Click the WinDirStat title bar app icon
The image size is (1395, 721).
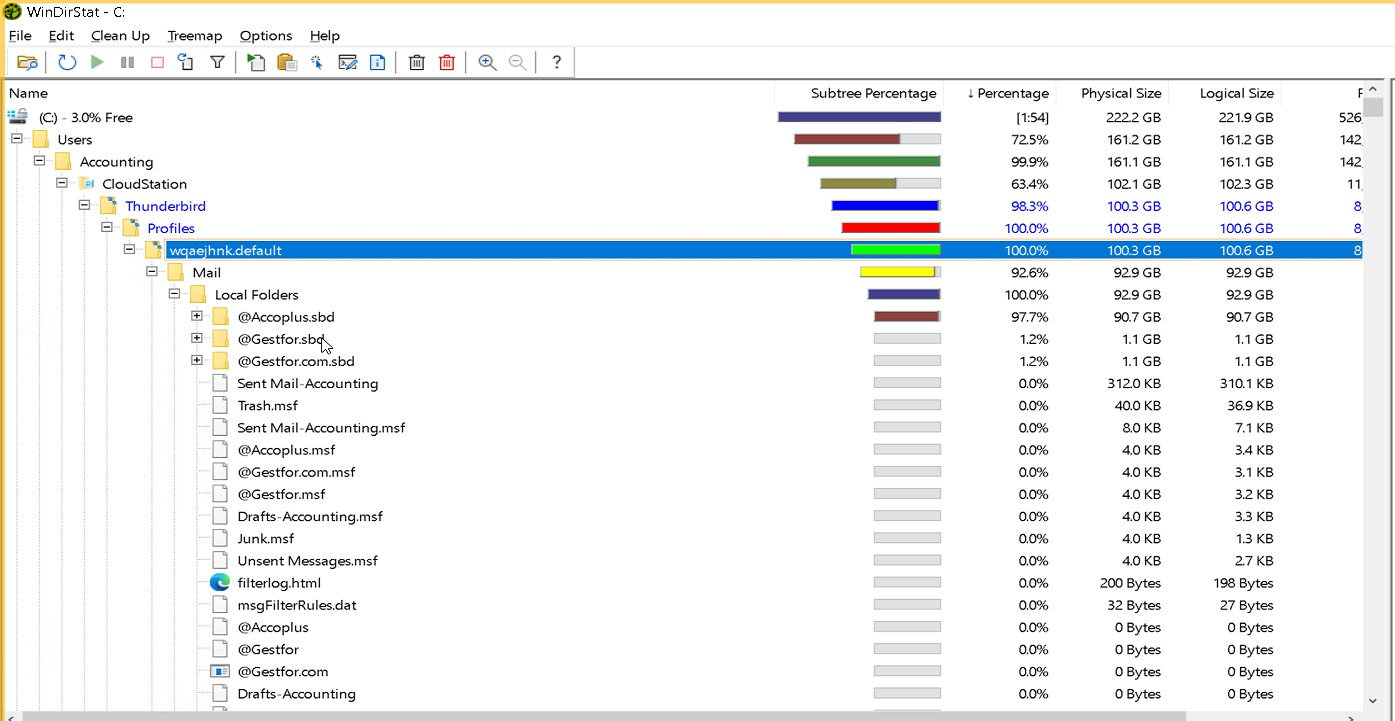coord(13,12)
